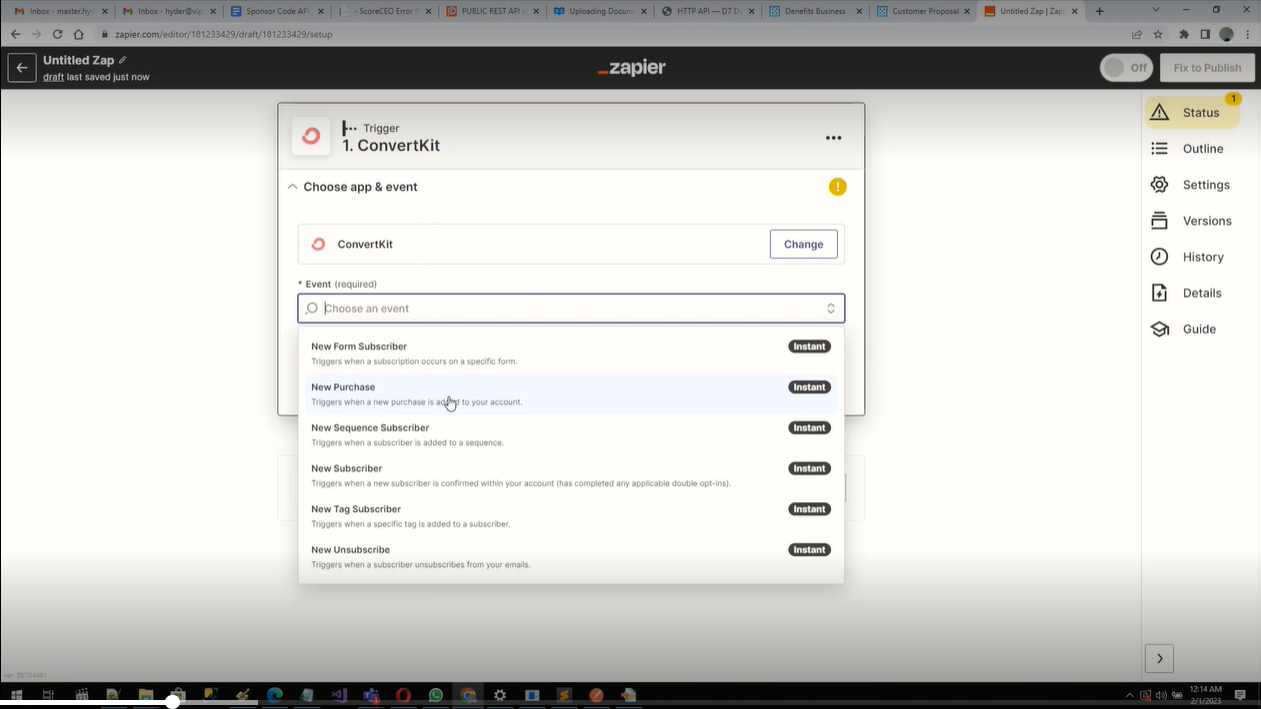Toggle the Zap On/Off switch
Image resolution: width=1261 pixels, height=709 pixels.
pyautogui.click(x=1127, y=68)
